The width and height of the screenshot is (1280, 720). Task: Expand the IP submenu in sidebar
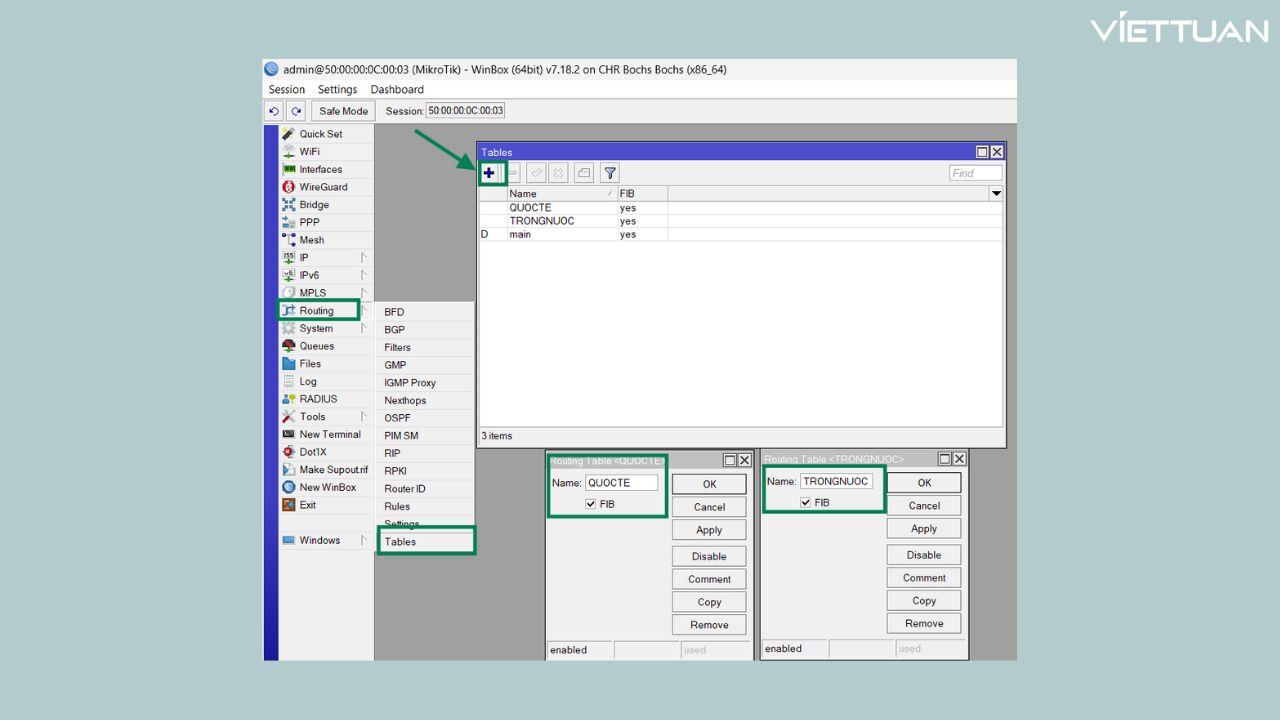click(304, 258)
